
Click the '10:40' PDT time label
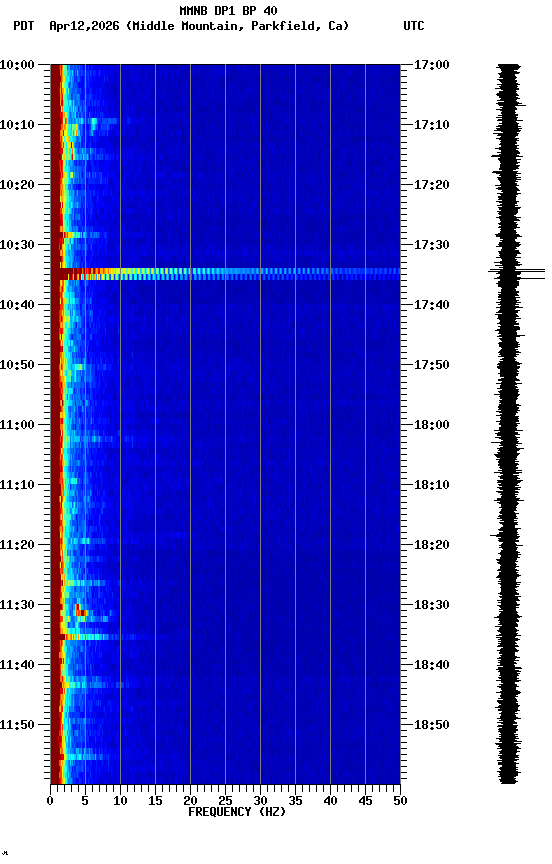[x=17, y=305]
